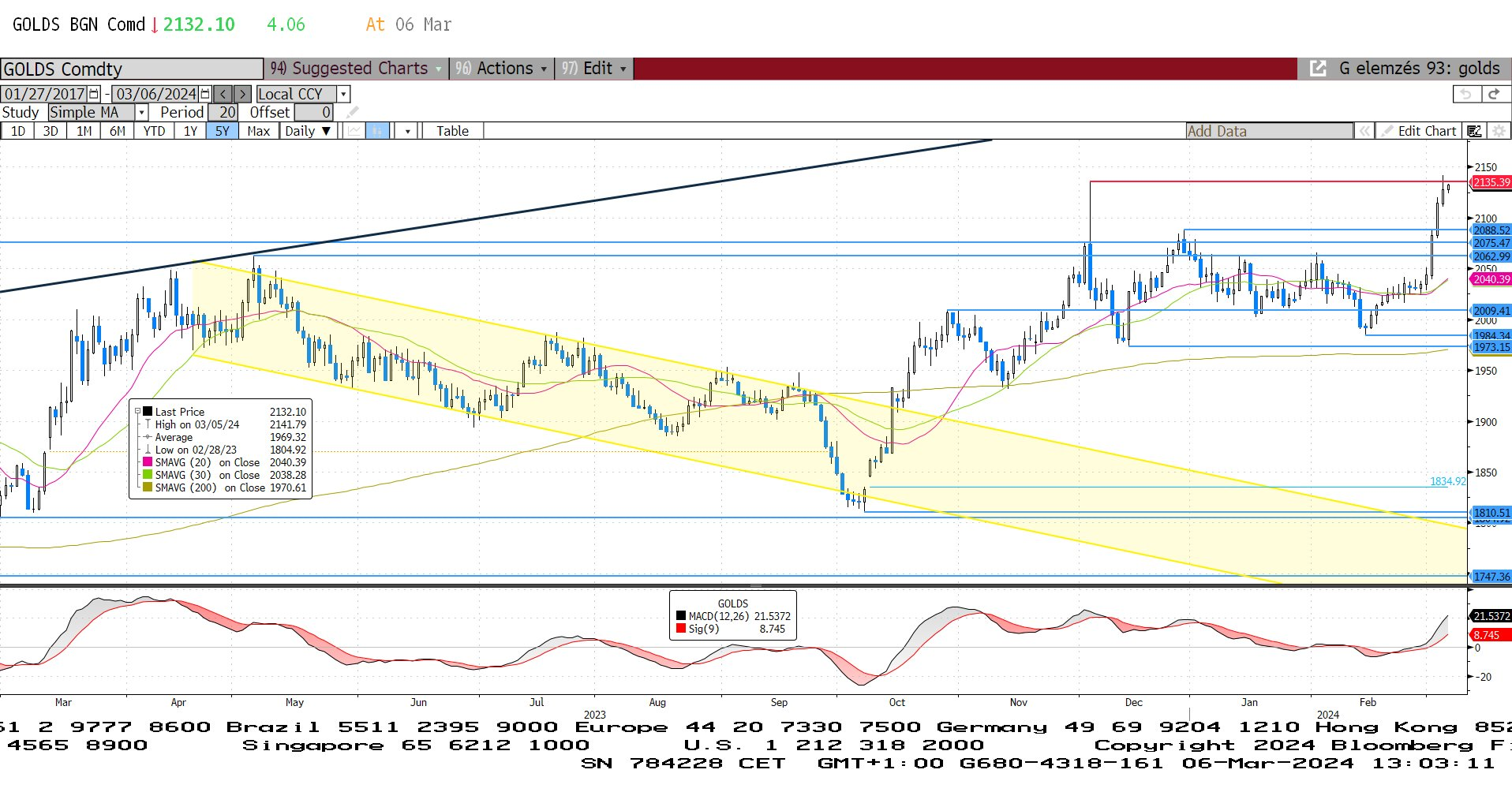
Task: Click the start date field 01/27/2017
Action: (44, 94)
